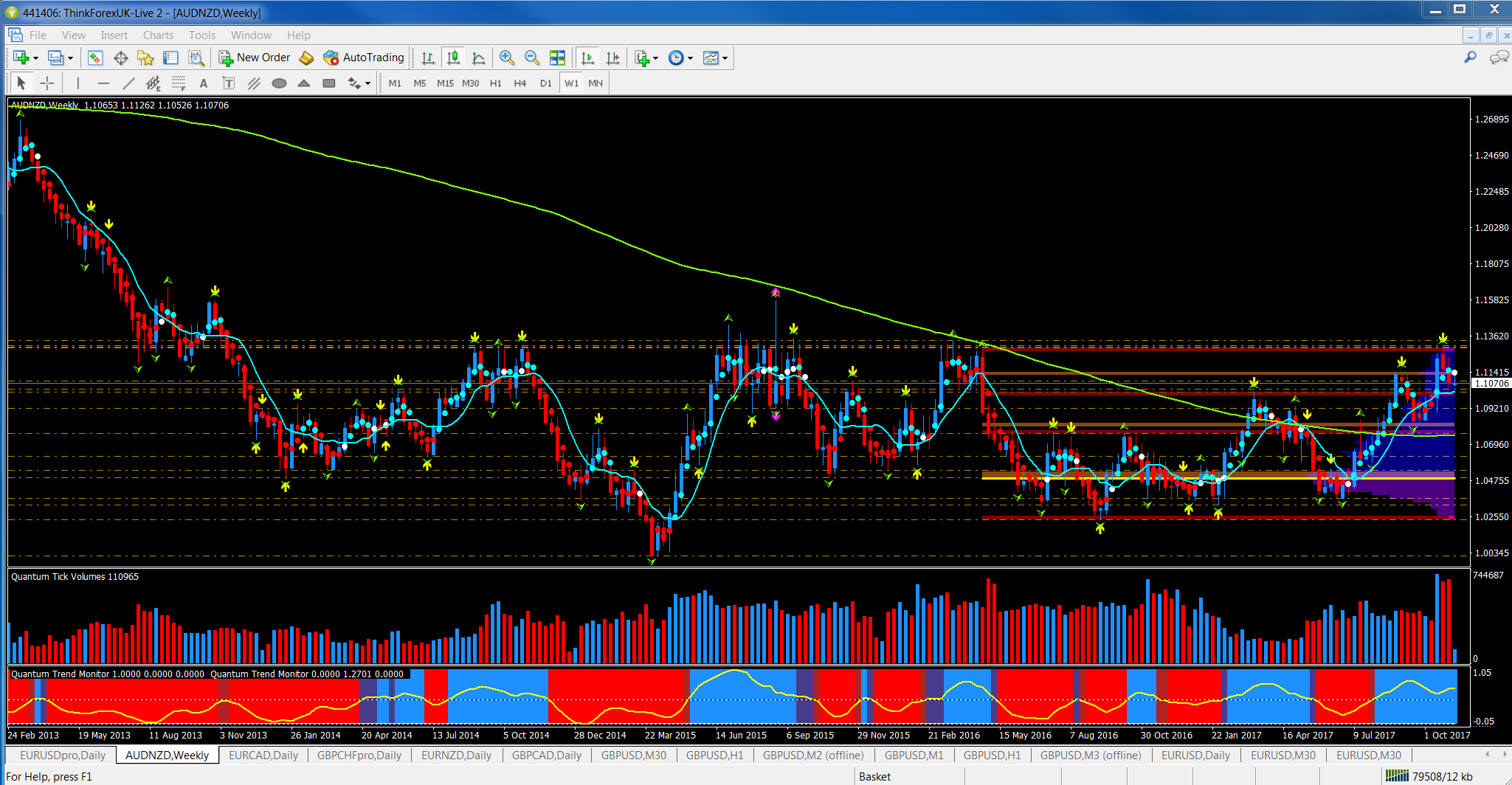Open the New Chart toolbar icon
Screen dimensions: 1512x785
[x=20, y=58]
